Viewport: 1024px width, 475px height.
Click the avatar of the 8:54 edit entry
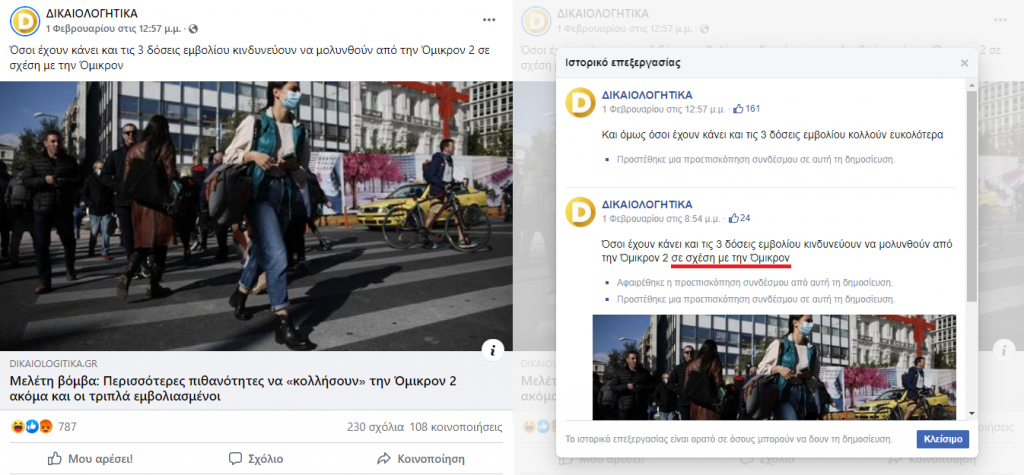580,211
